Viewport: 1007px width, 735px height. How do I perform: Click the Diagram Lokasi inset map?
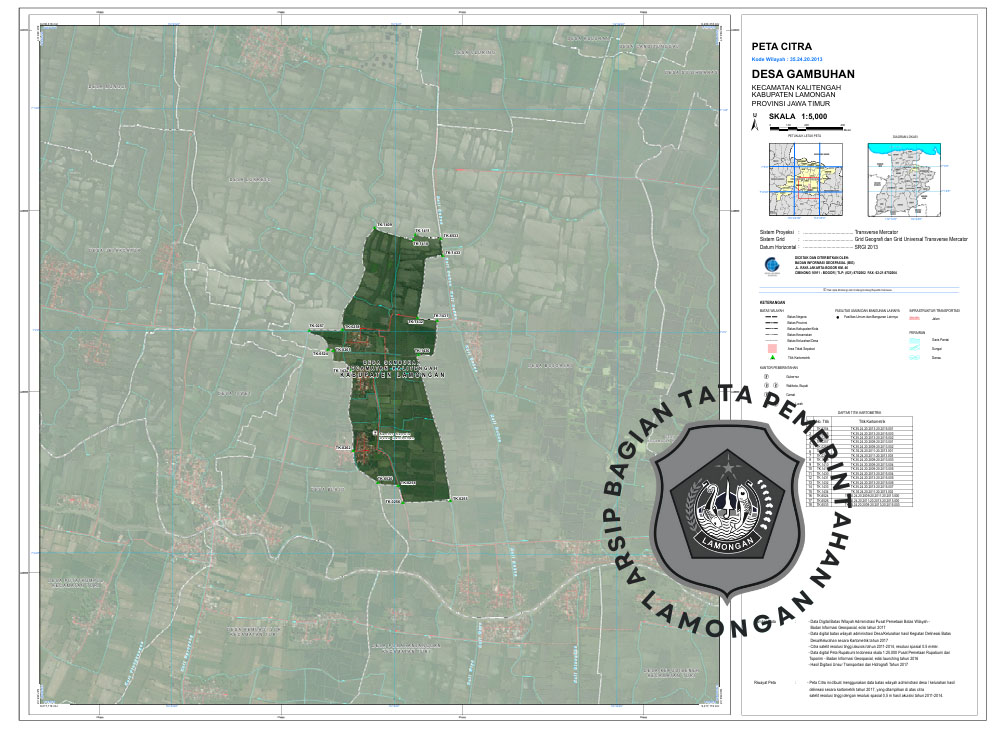905,178
